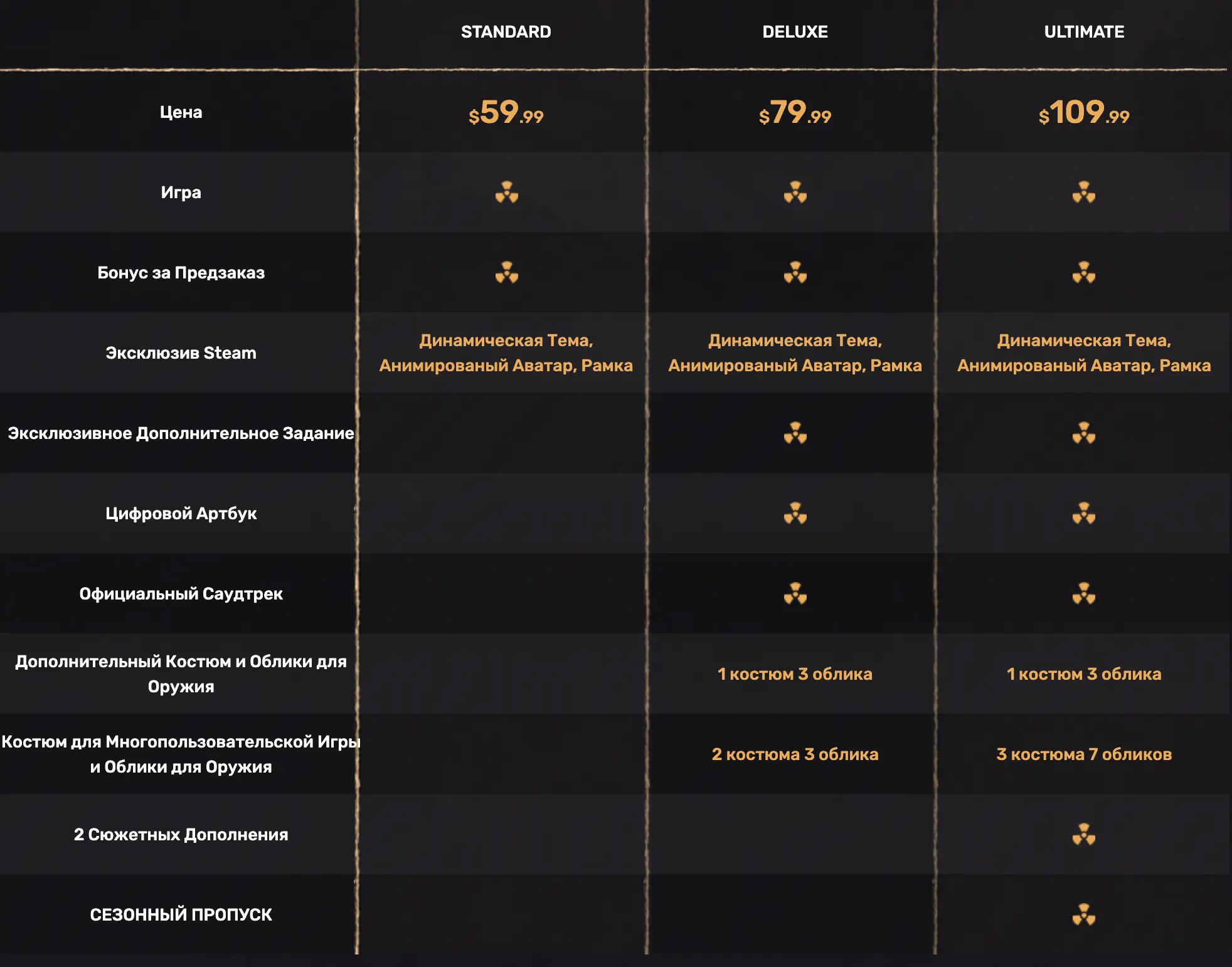Click the Ultimate icon for 2 Сюжетных Дополнения
1232x967 pixels.
pyautogui.click(x=1083, y=834)
